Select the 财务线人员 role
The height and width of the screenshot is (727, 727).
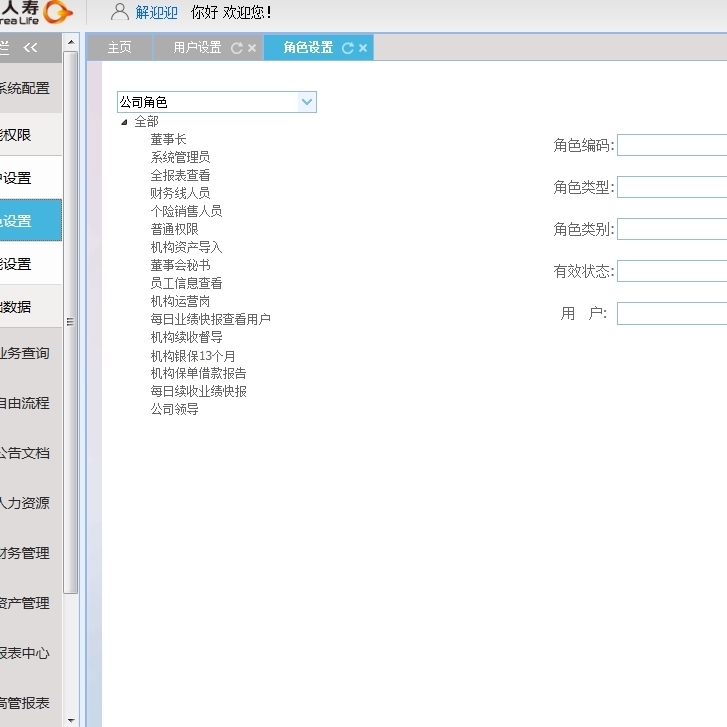tap(180, 193)
